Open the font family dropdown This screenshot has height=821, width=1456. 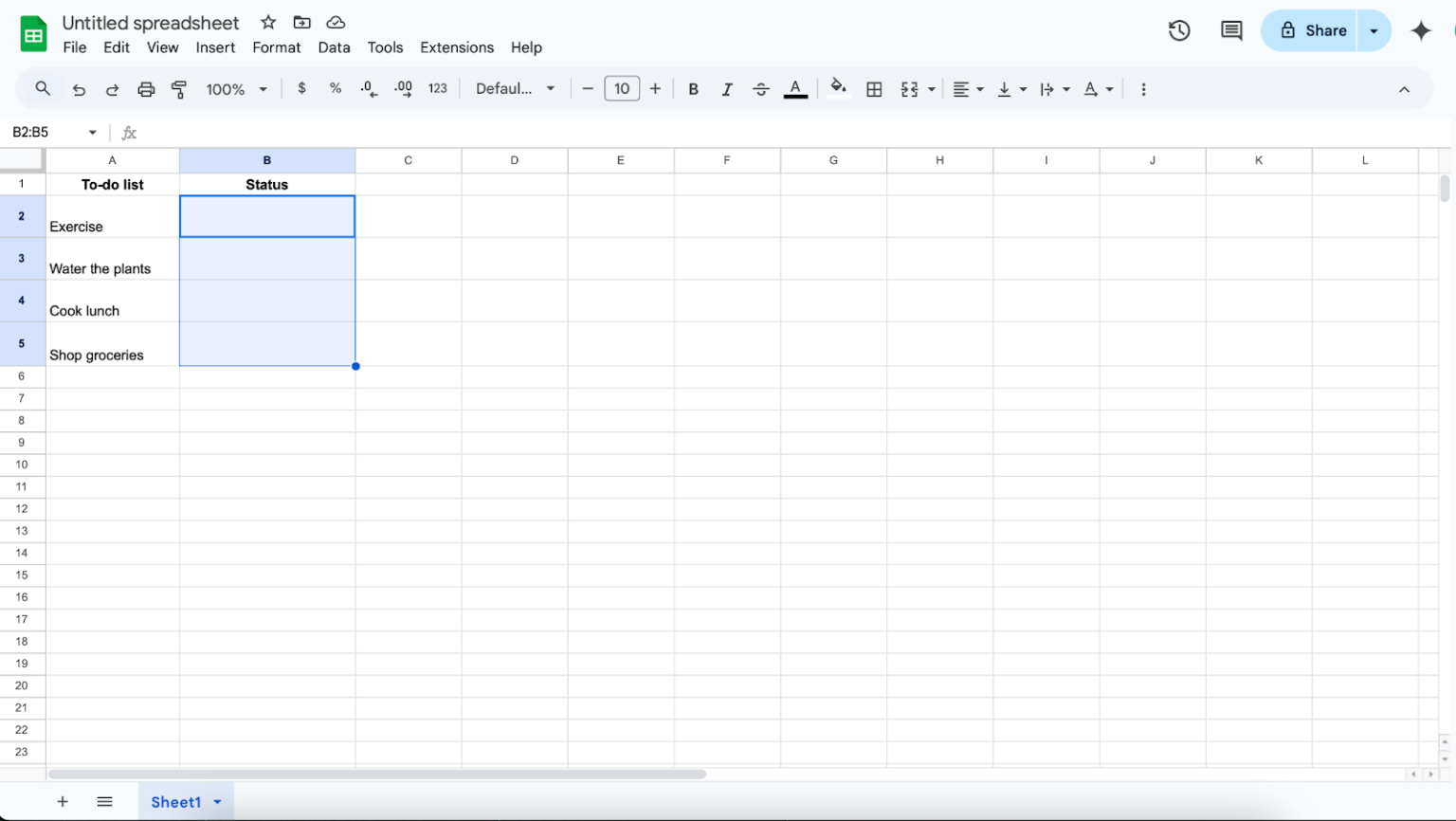pyautogui.click(x=514, y=88)
